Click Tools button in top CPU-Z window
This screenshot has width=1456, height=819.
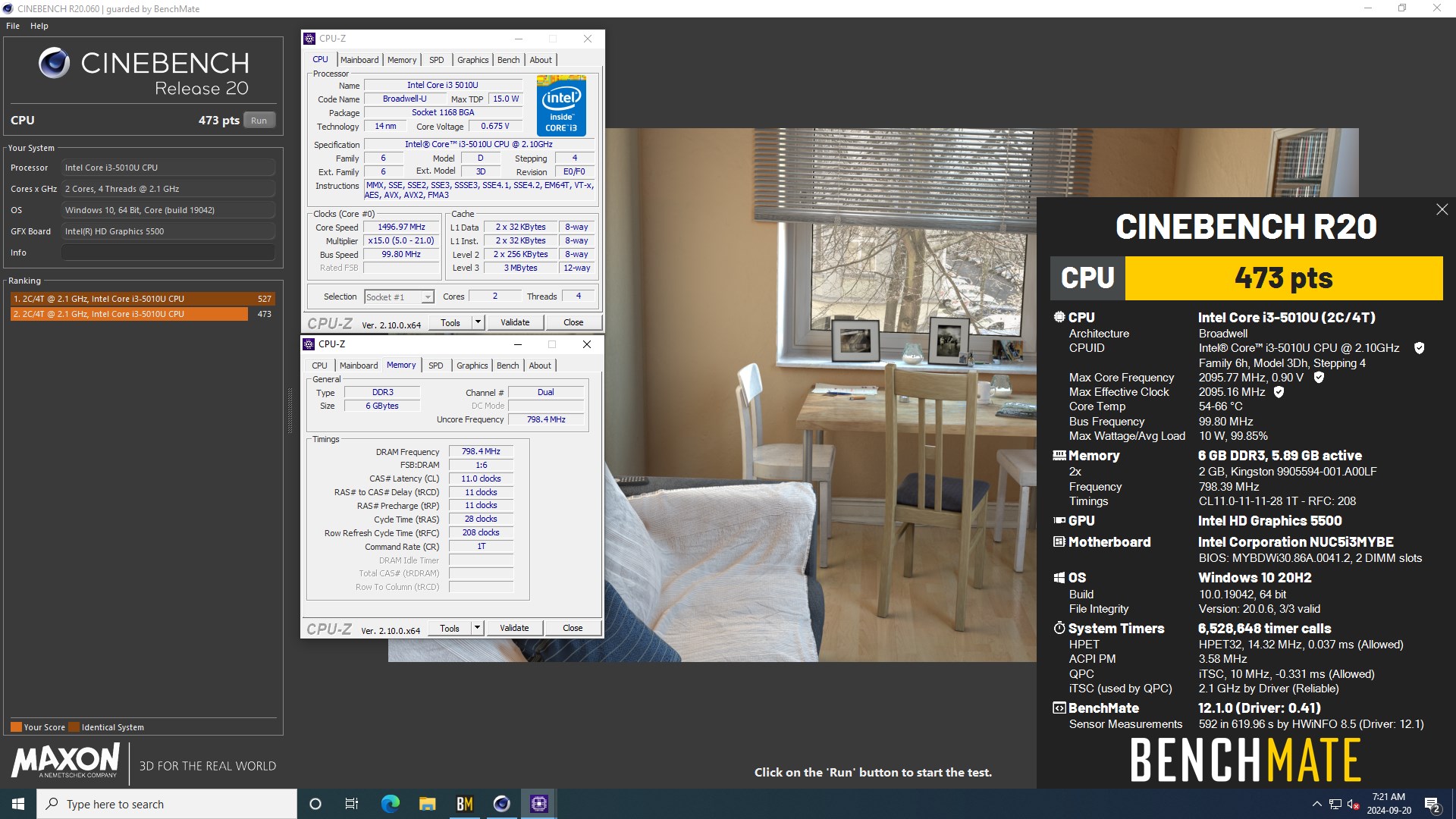click(450, 322)
